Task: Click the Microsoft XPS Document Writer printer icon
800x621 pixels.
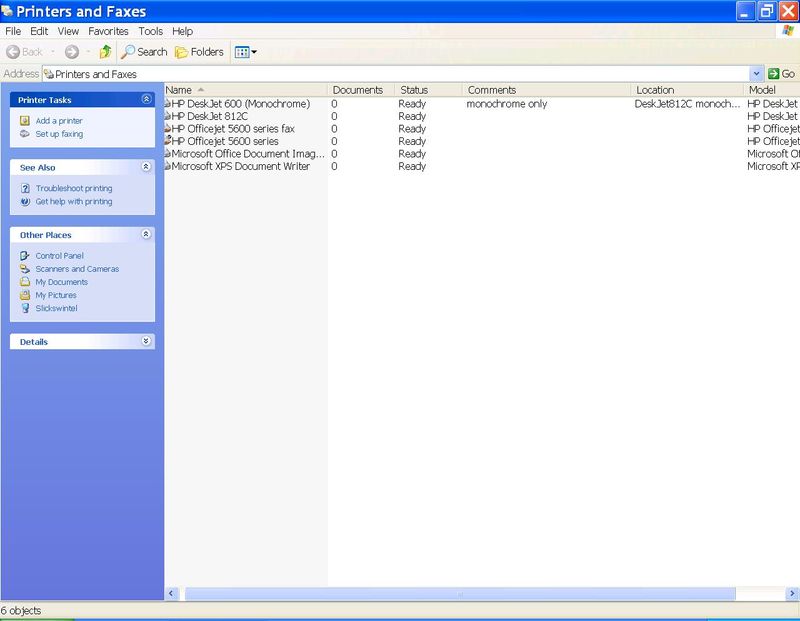Action: [x=167, y=166]
